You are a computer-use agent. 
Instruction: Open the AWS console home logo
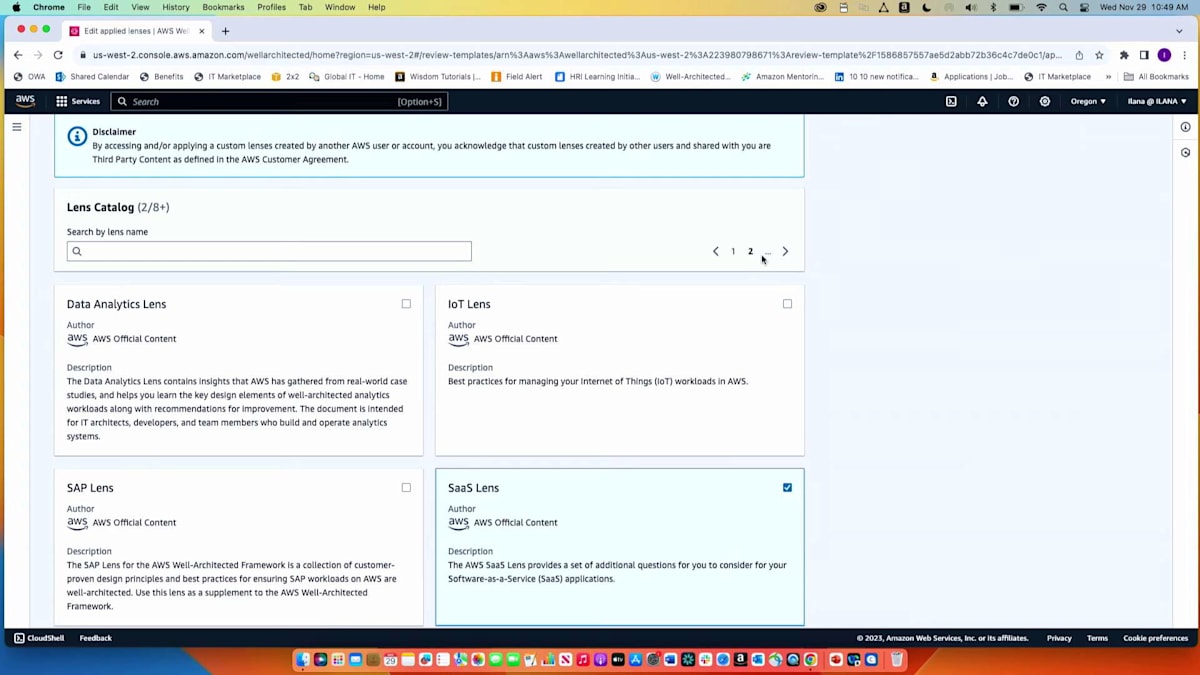pyautogui.click(x=25, y=101)
